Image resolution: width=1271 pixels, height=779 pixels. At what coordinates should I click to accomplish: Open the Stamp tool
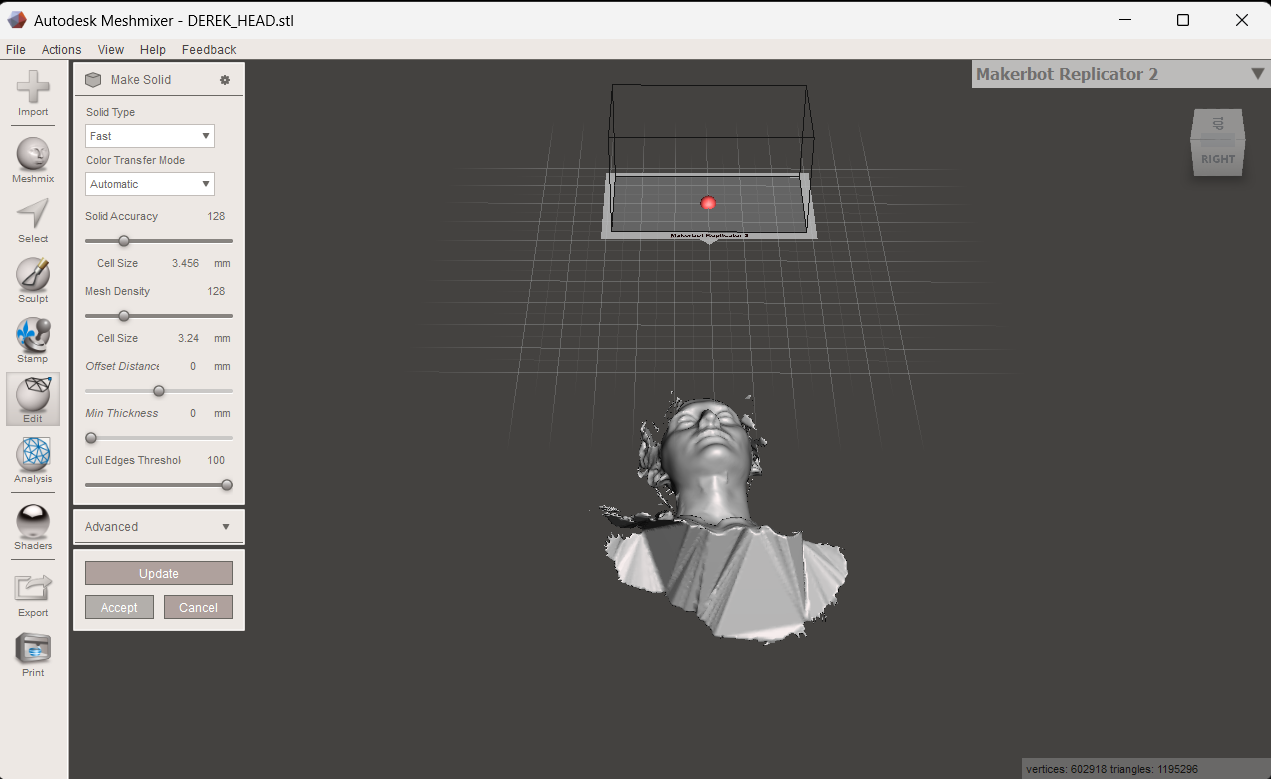[x=33, y=334]
